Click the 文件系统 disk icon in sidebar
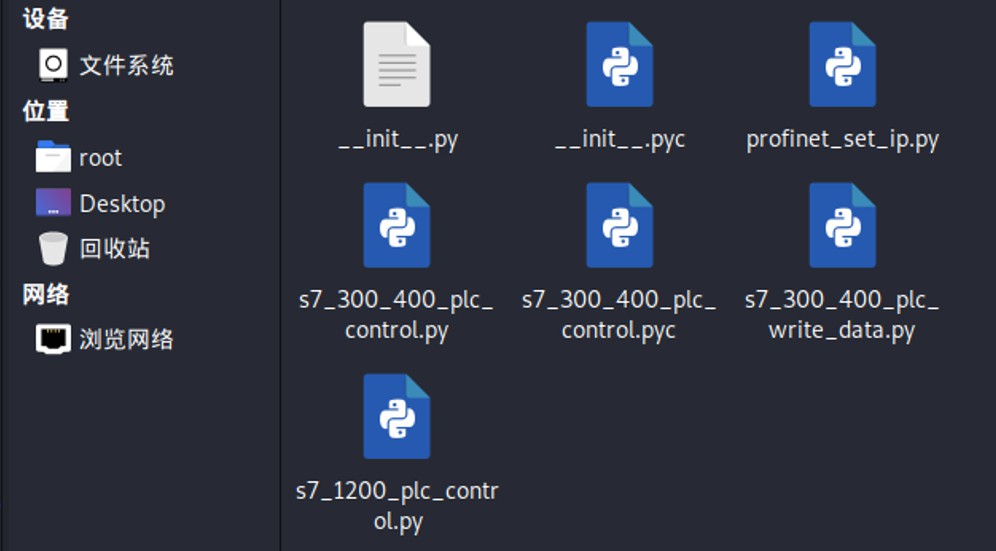This screenshot has width=996, height=551. tap(53, 65)
